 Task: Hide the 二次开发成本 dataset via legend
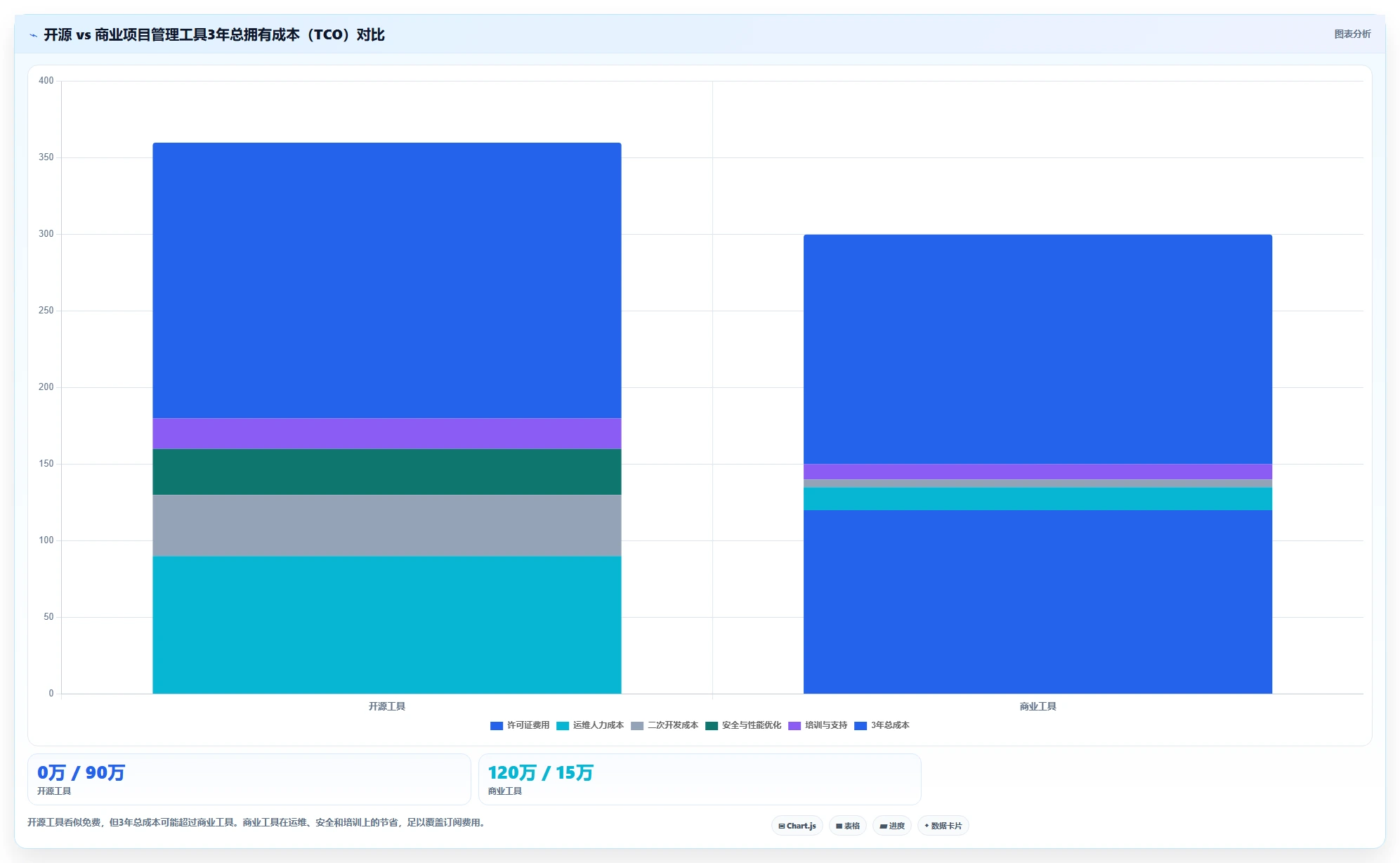(x=665, y=725)
